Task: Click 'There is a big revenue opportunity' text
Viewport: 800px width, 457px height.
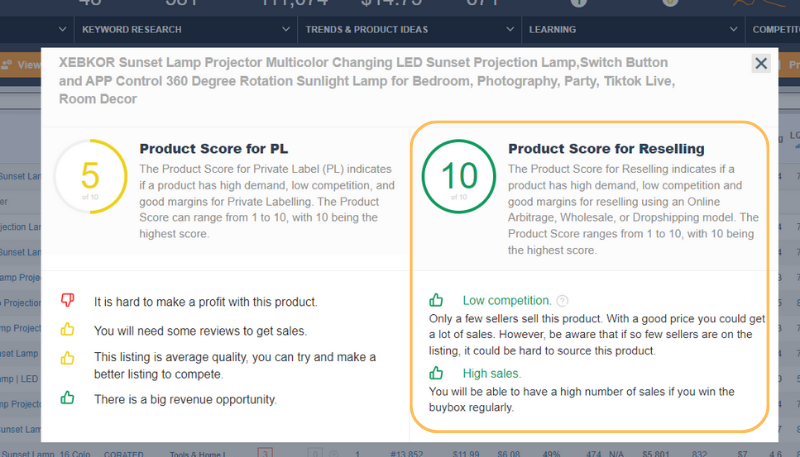Action: click(185, 399)
